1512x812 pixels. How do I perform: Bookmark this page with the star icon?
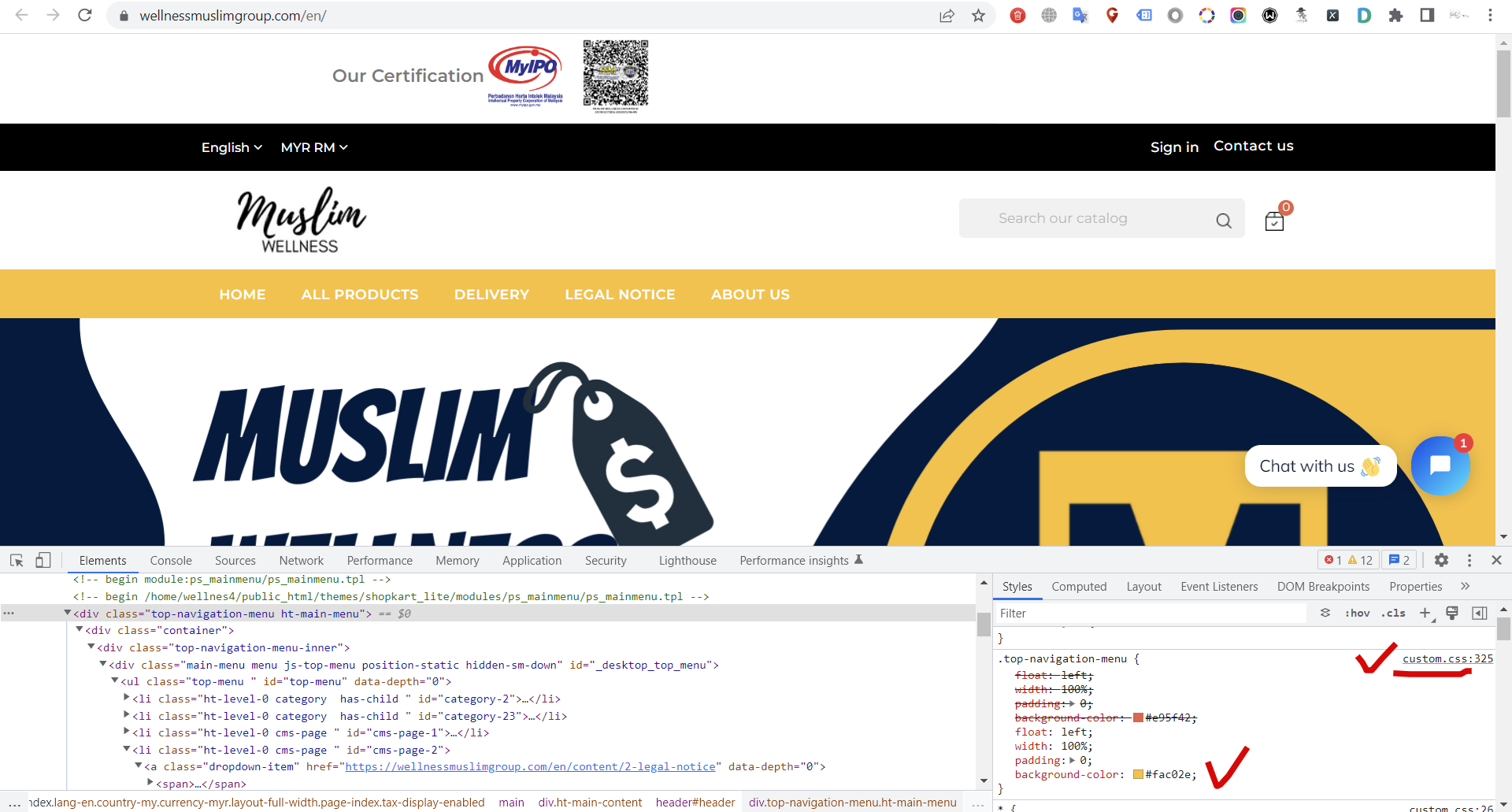(x=978, y=16)
